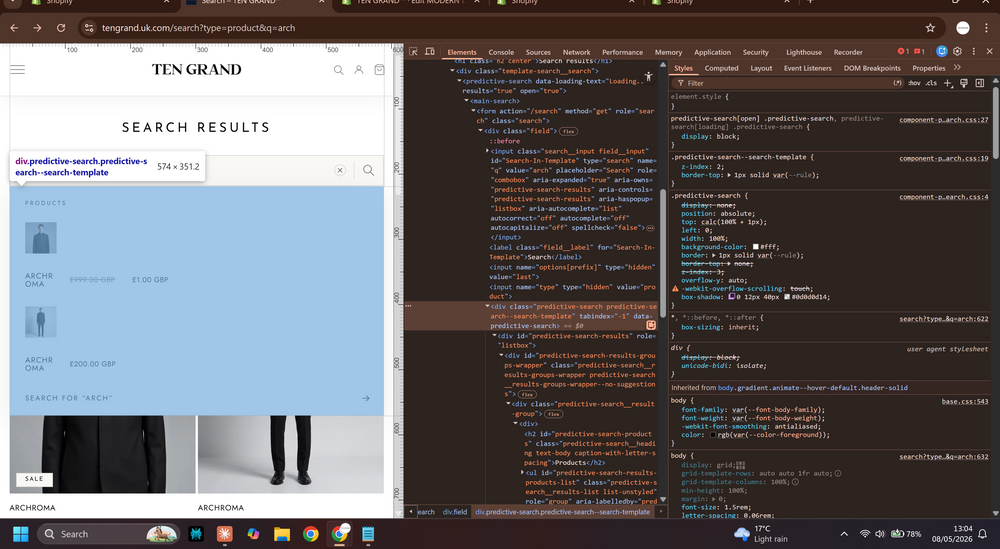The image size is (1000, 549).
Task: Go forward in Chrome
Action: pyautogui.click(x=37, y=28)
